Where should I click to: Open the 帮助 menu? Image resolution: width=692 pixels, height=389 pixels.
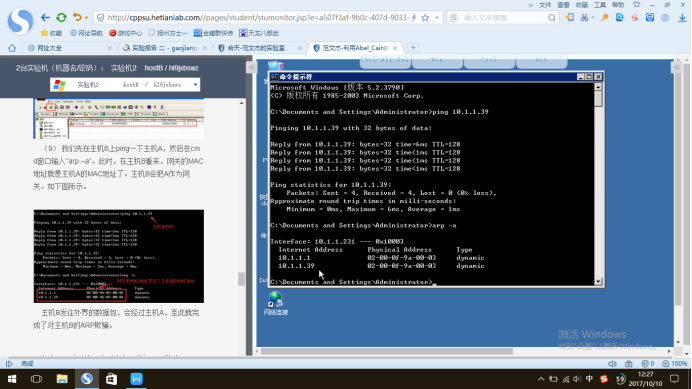click(x=618, y=5)
